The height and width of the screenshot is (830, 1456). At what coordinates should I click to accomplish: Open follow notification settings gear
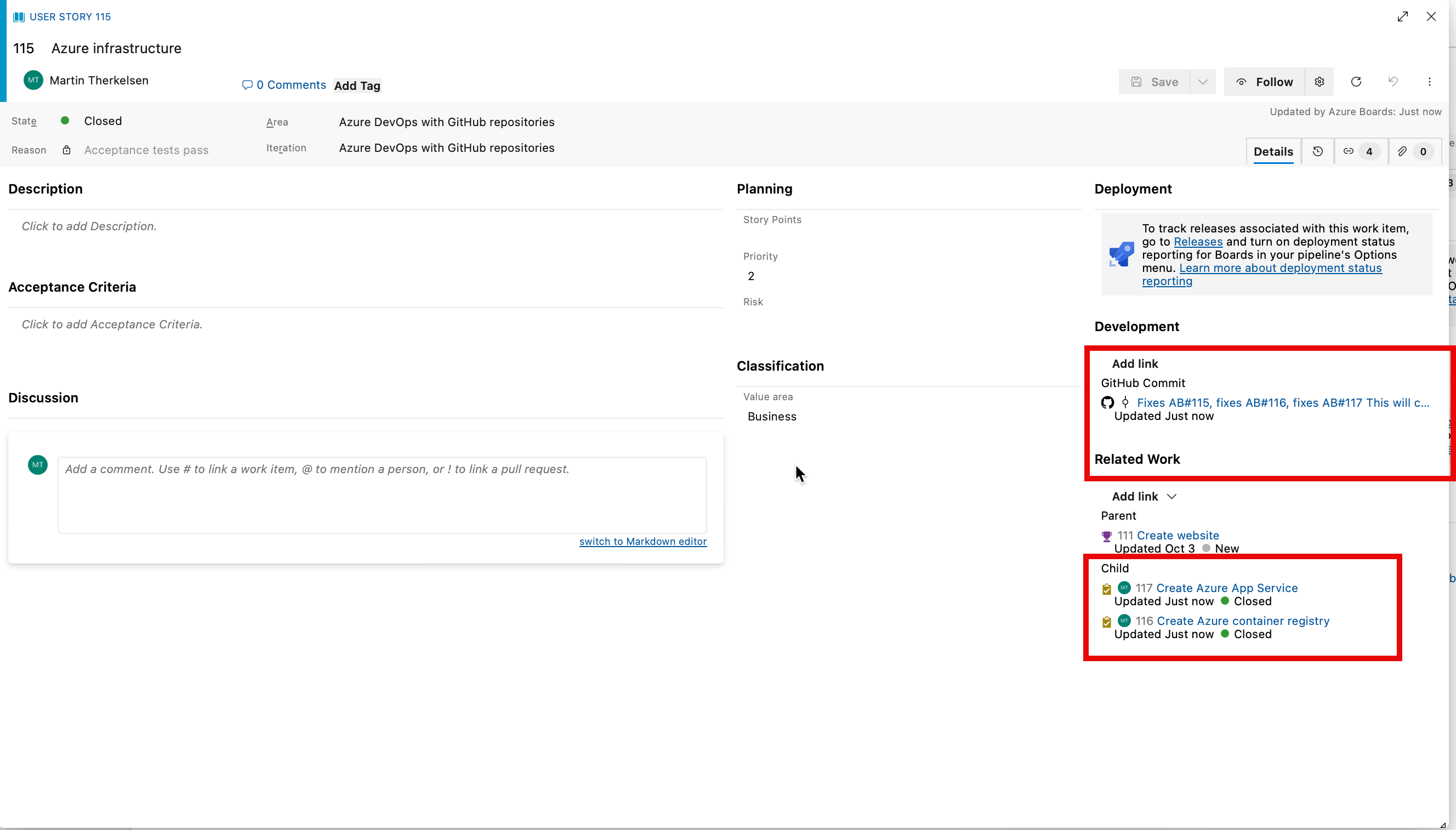1319,82
